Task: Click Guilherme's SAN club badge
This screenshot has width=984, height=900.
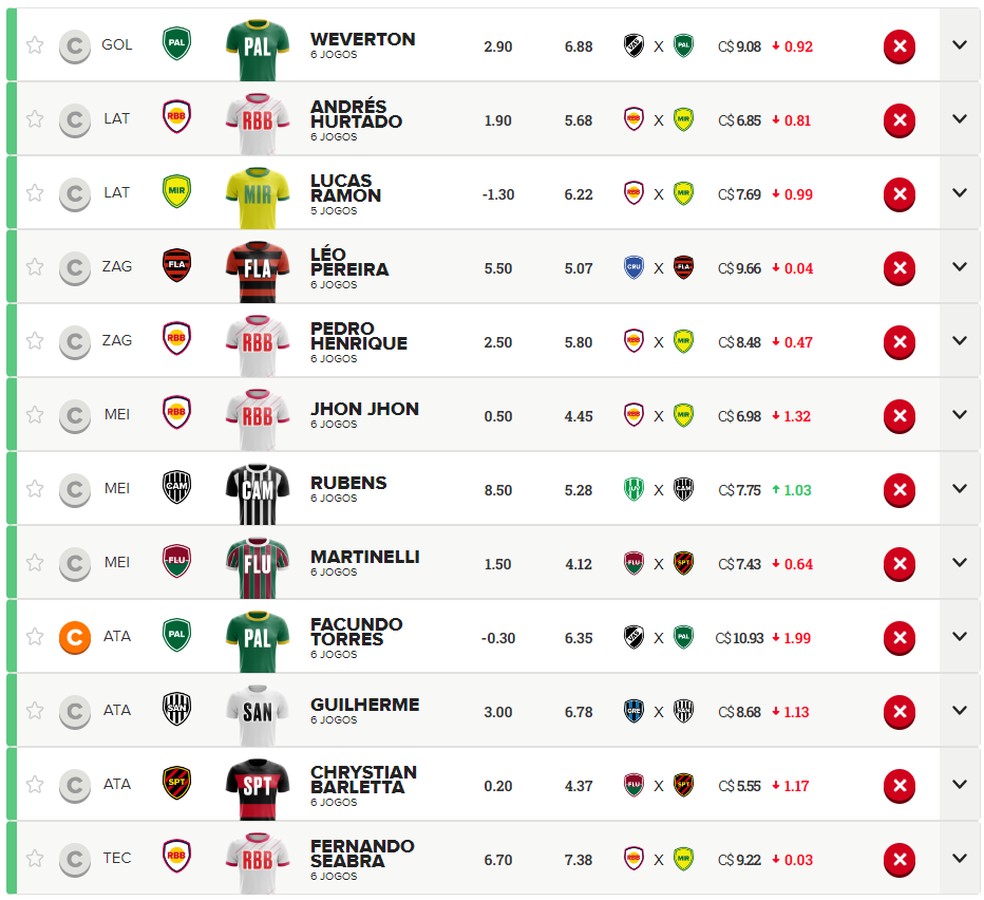Action: coord(176,709)
